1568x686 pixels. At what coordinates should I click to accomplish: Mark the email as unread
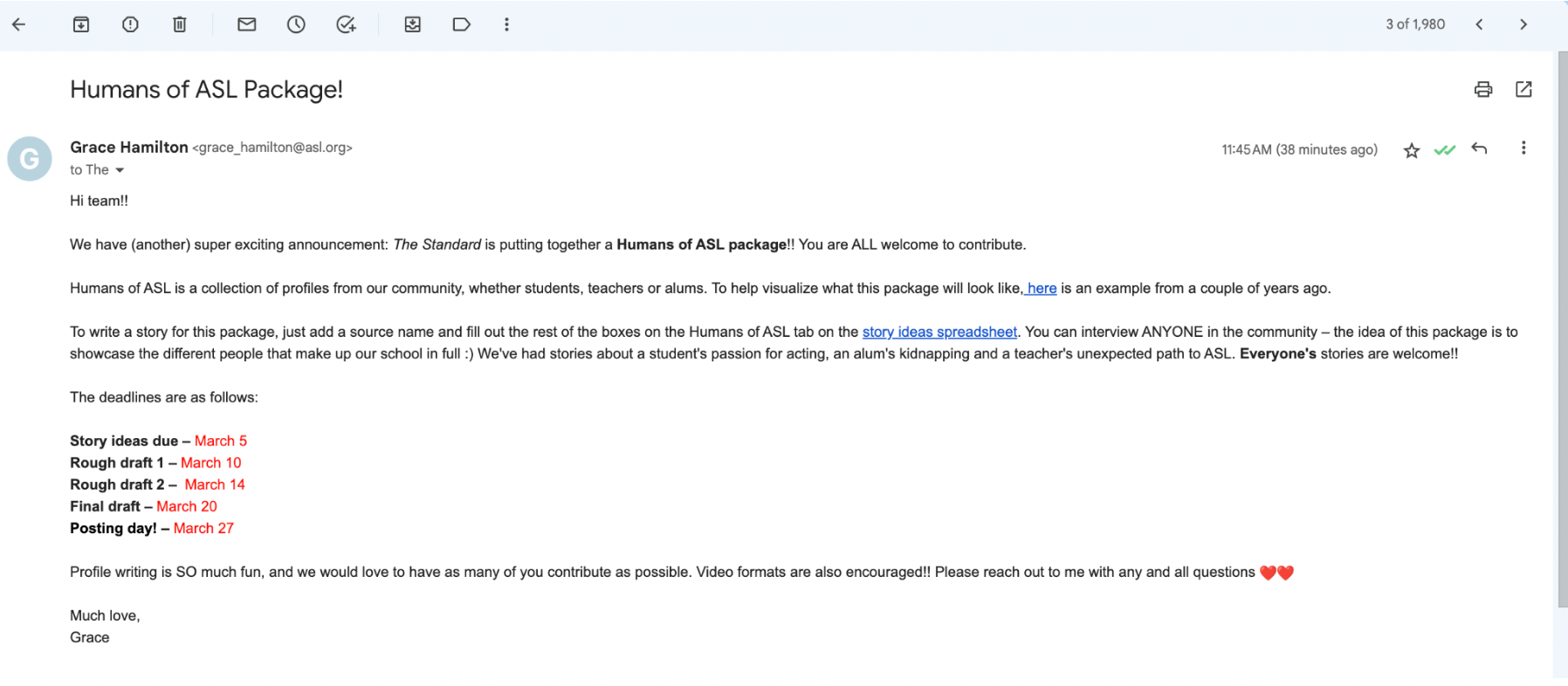(x=247, y=24)
